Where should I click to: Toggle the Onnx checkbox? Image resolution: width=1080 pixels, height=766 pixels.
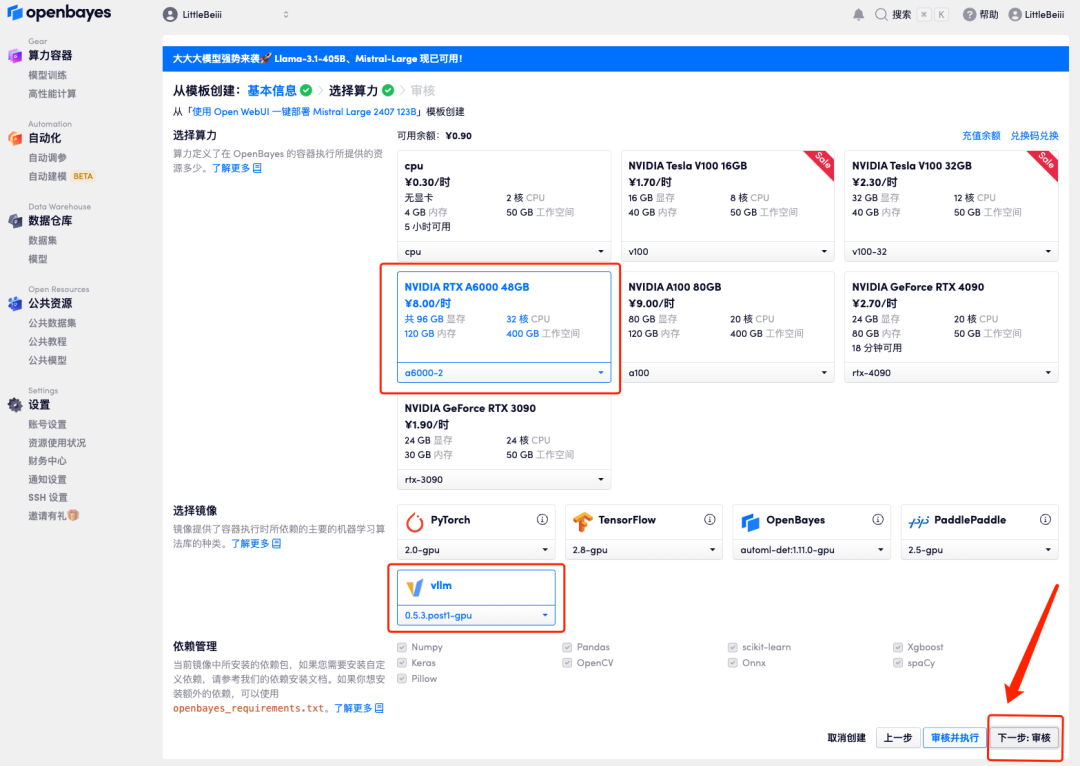[732, 663]
